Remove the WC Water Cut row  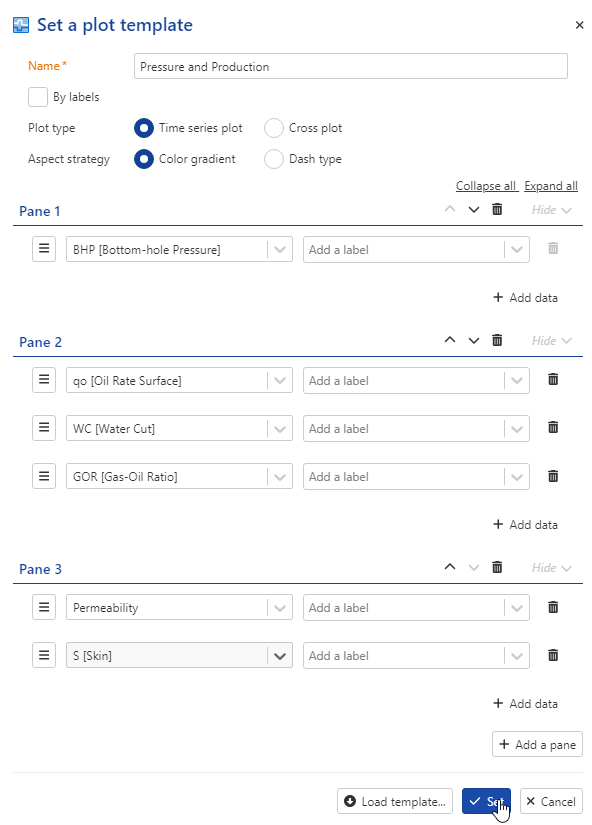coord(553,427)
